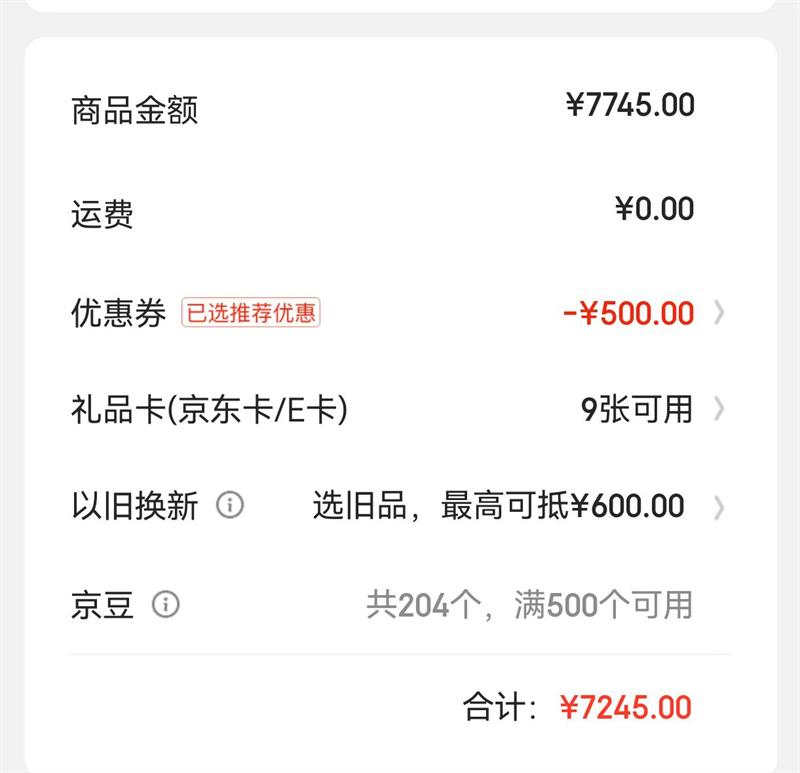Expand gift card options using 礼品卡 chevron
This screenshot has height=773, width=800.
[x=719, y=409]
